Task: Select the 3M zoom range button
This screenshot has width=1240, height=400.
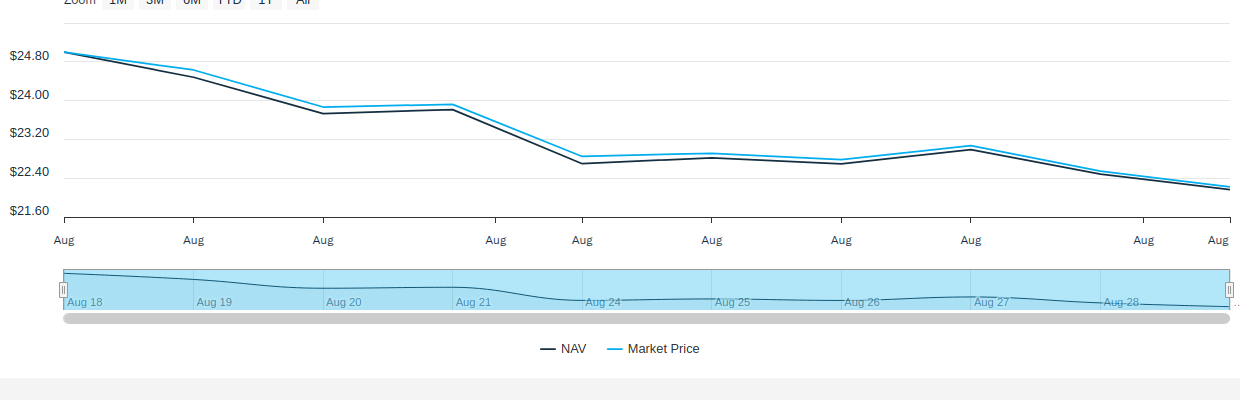Action: 155,3
